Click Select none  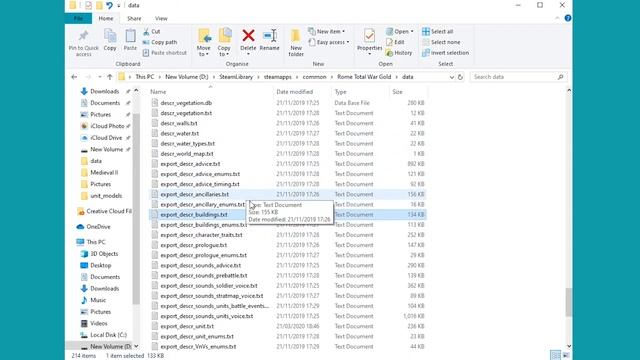click(441, 42)
